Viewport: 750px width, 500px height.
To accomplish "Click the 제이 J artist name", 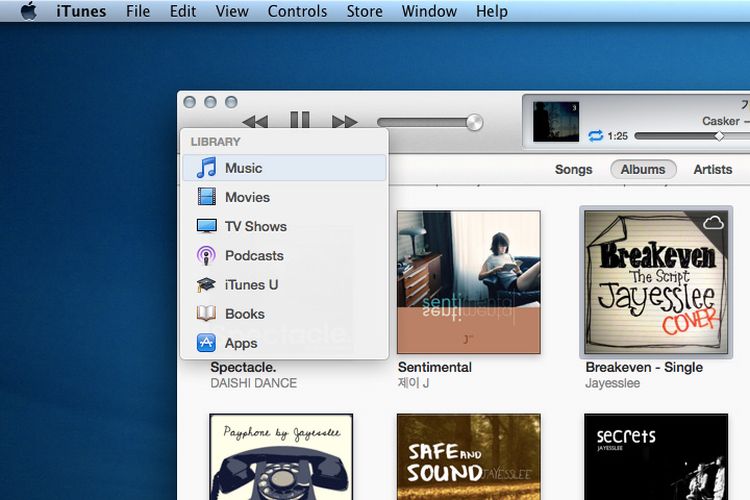I will pyautogui.click(x=413, y=383).
